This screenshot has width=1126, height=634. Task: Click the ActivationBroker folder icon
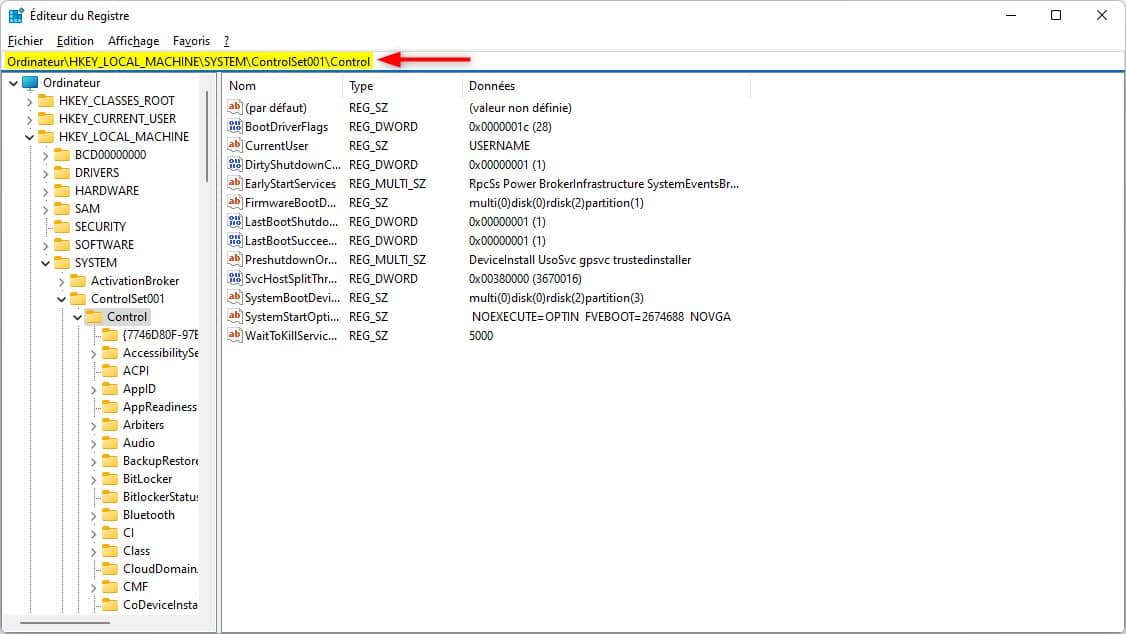coord(78,281)
